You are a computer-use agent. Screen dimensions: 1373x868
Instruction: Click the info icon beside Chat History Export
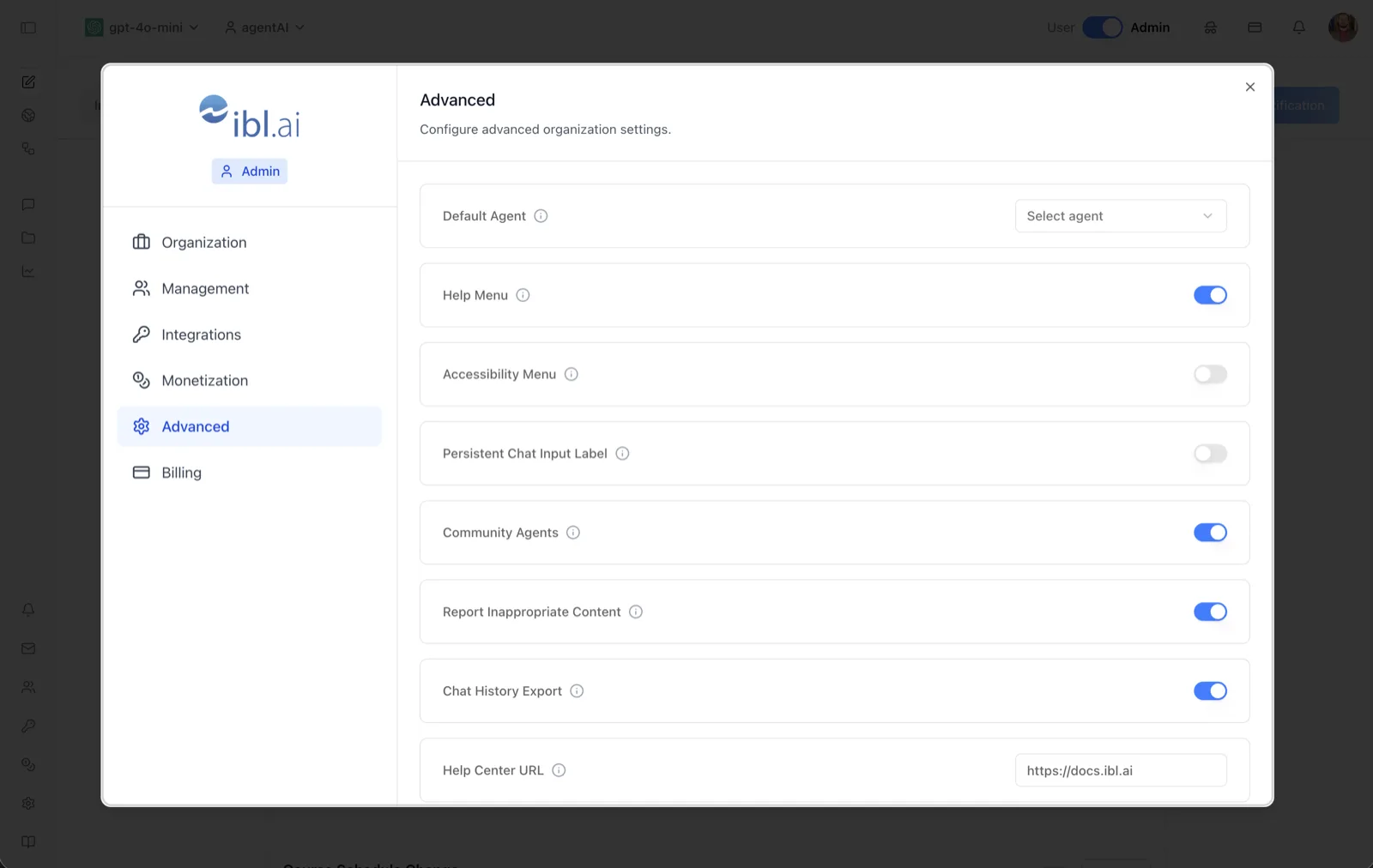tap(577, 691)
